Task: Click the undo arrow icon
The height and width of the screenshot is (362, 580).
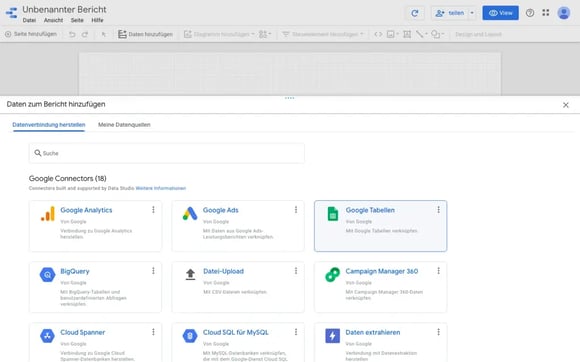Action: pyautogui.click(x=72, y=34)
